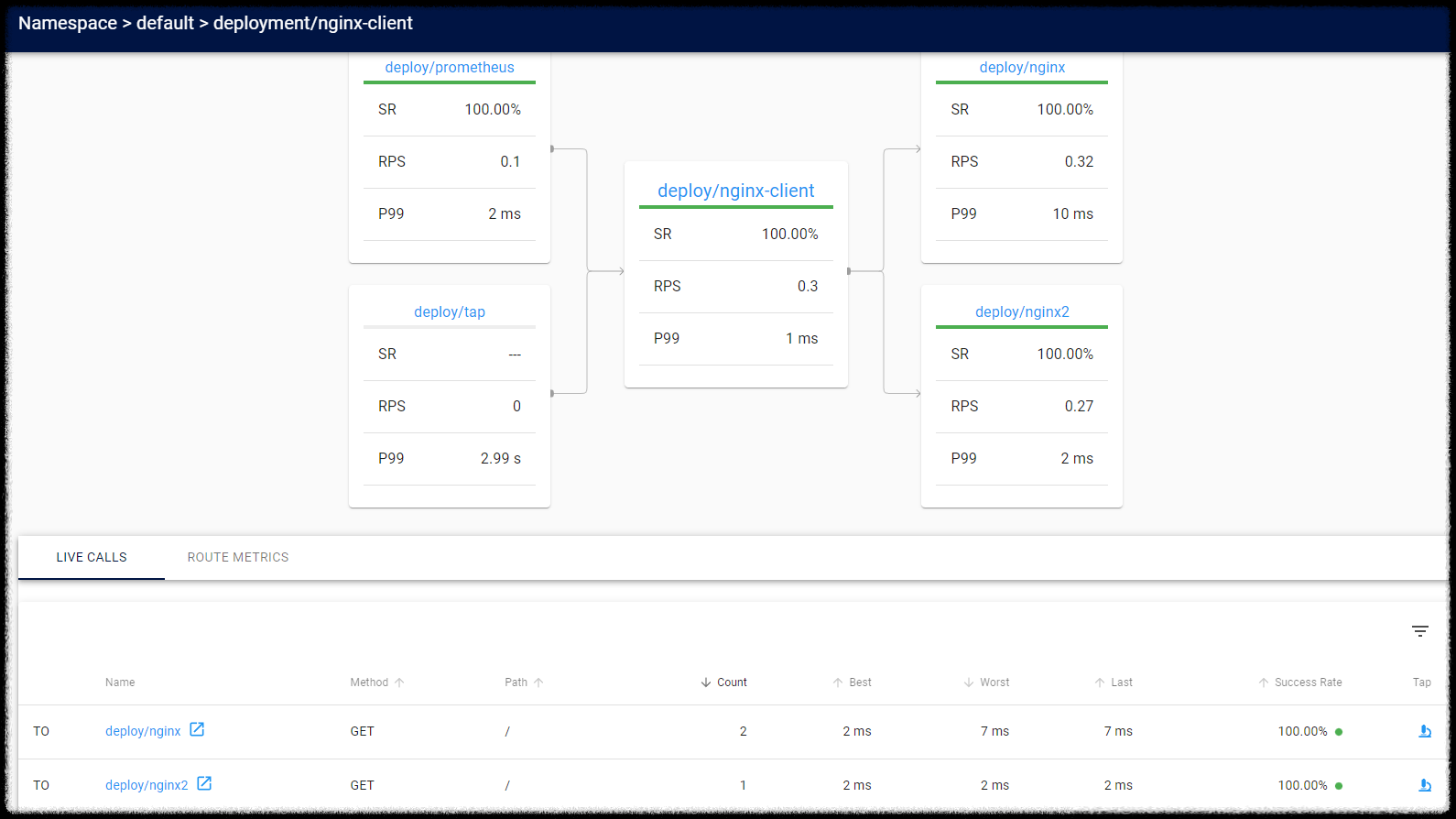Viewport: 1456px width, 819px height.
Task: Switch to the Live Calls tab
Action: pos(92,557)
